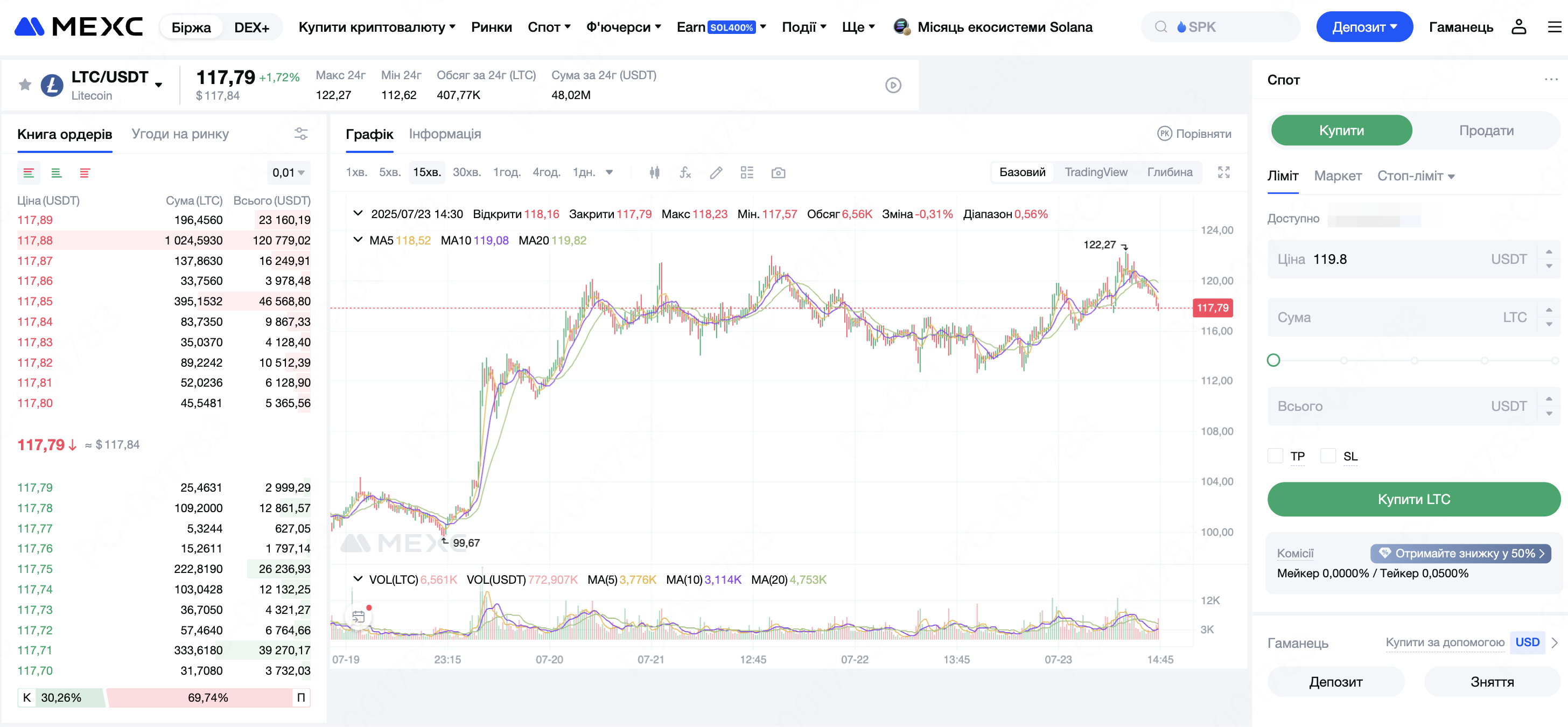Open chart layout grid icon
This screenshot has width=1568, height=727.
point(747,173)
